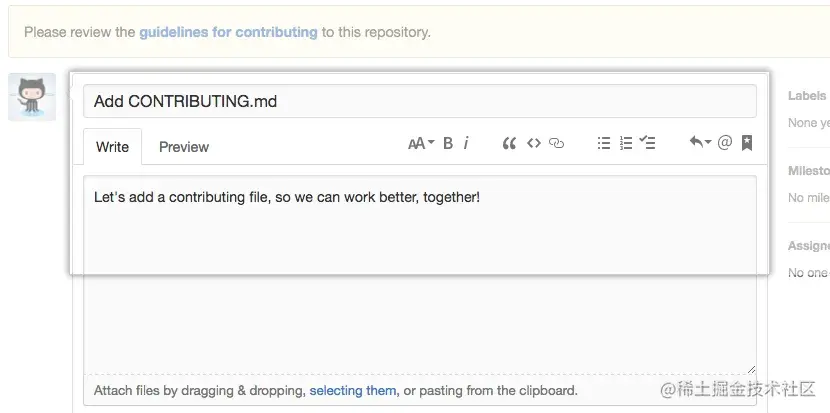Screen dimensions: 830x413
Task: Add a hyperlink via the link icon
Action: (x=557, y=143)
